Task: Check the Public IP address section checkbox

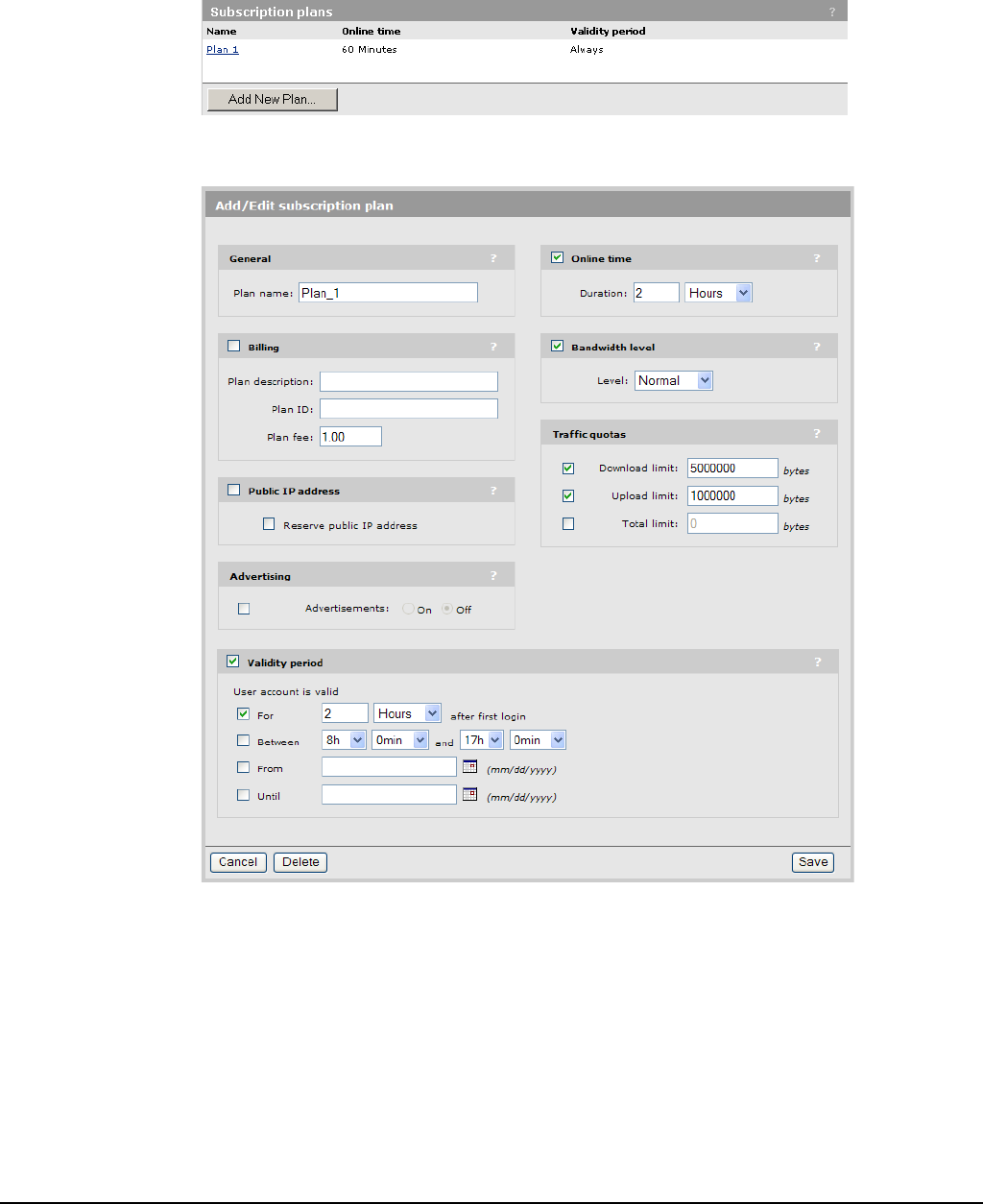Action: coord(233,490)
